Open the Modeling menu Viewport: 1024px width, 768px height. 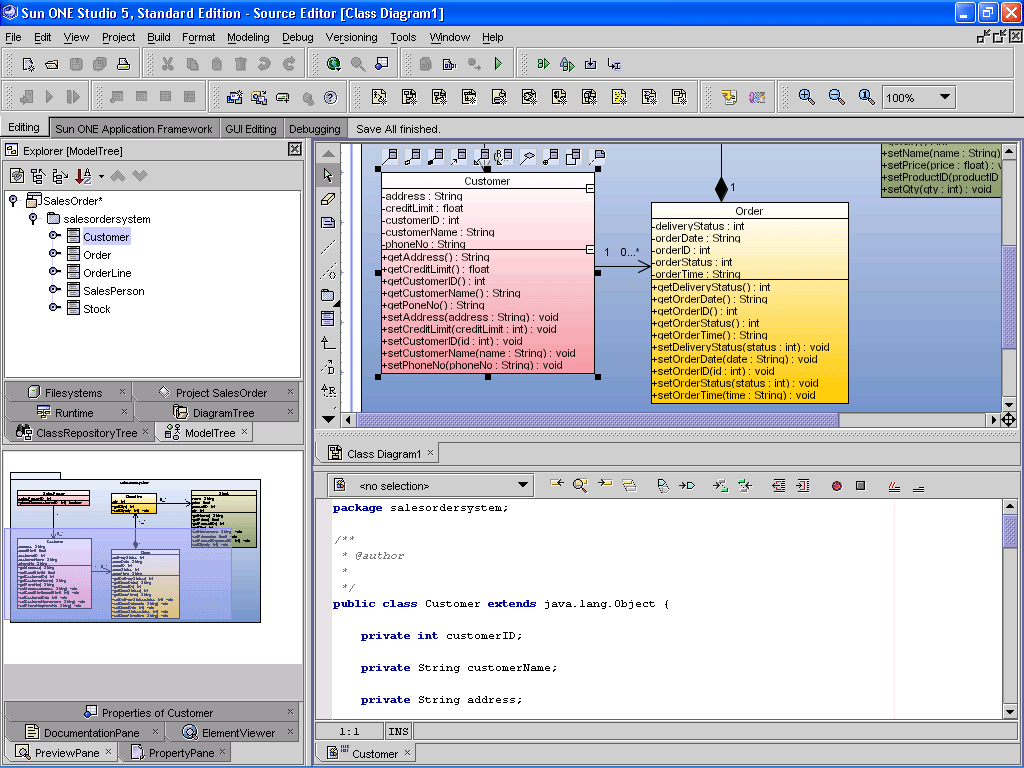[248, 37]
